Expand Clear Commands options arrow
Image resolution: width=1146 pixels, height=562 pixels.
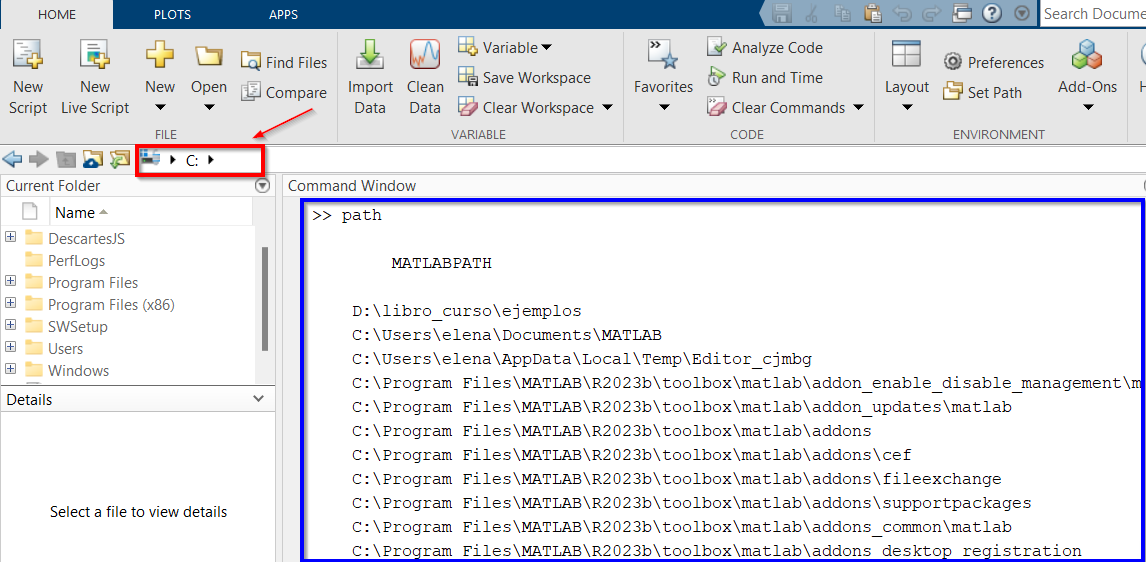858,107
